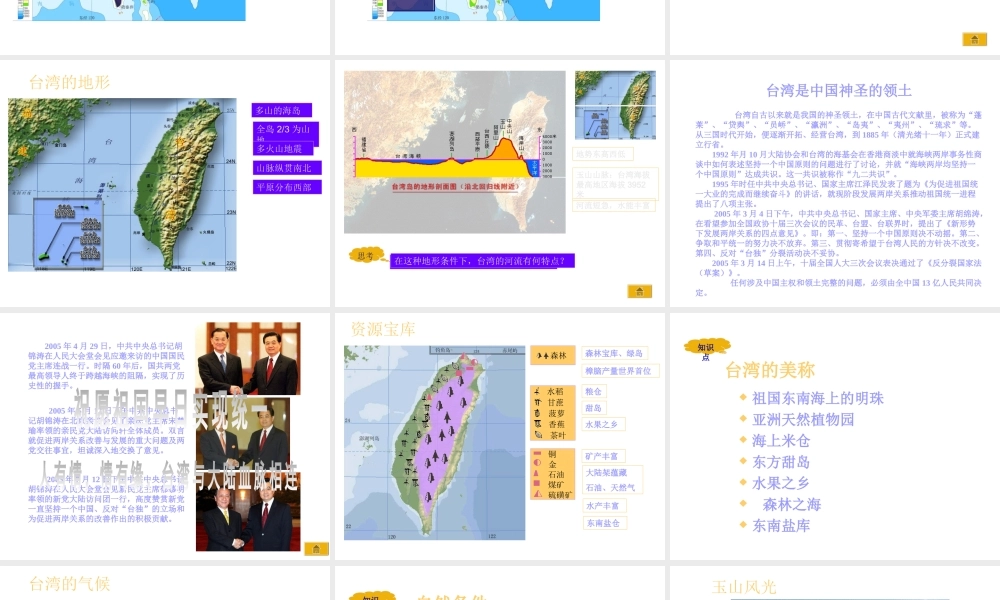
Task: Select the 资源宝库 slide thumbnail
Action: click(x=499, y=436)
